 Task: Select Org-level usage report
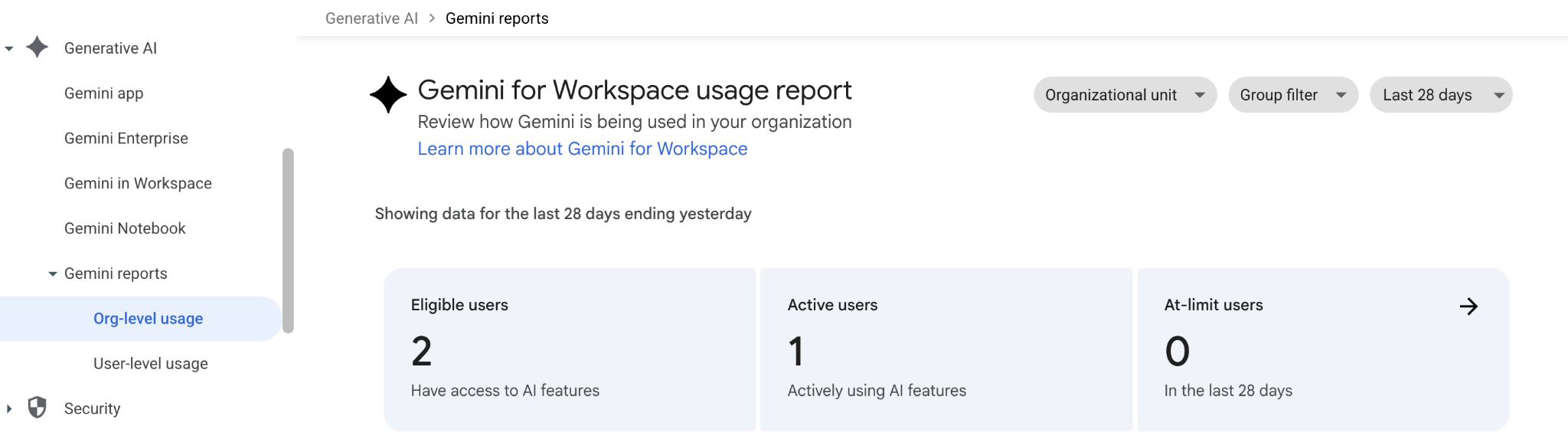click(x=141, y=319)
